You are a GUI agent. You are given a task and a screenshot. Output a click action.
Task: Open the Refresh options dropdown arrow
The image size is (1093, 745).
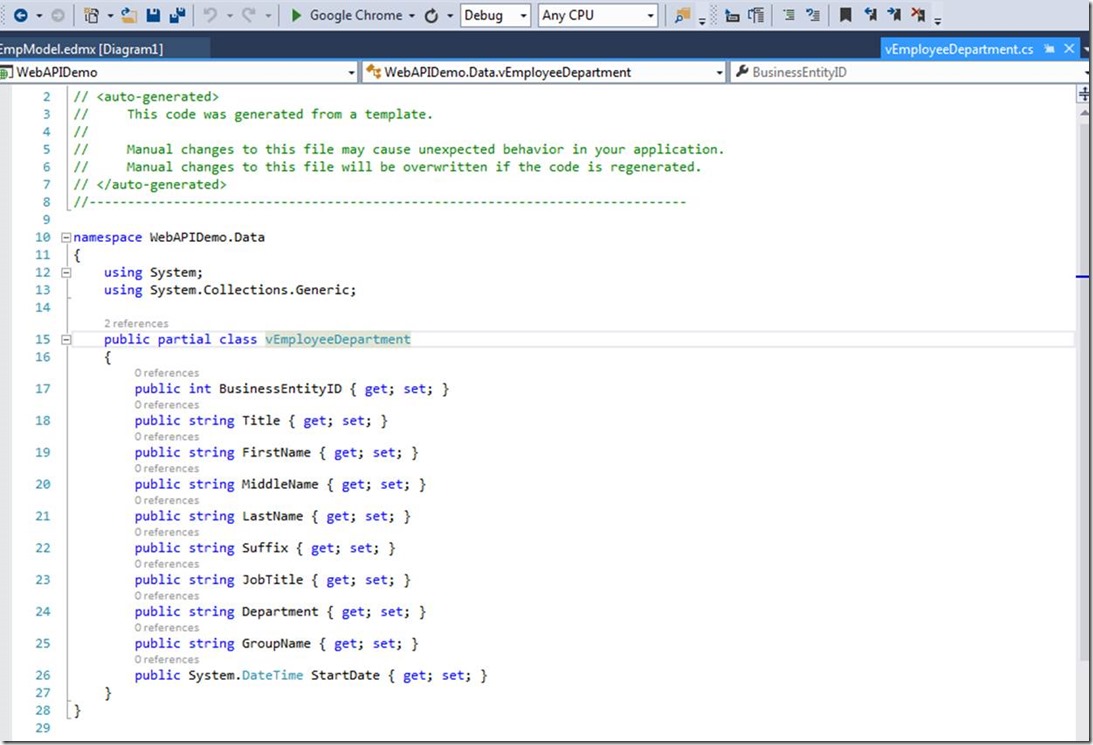coord(450,15)
